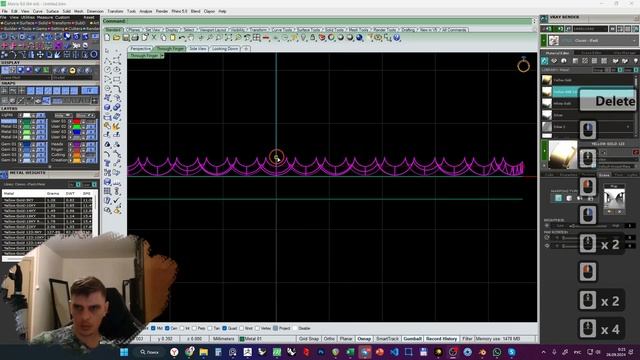Click the Cut scissors icon in toolbar
This screenshot has width=640, height=360.
point(154,38)
